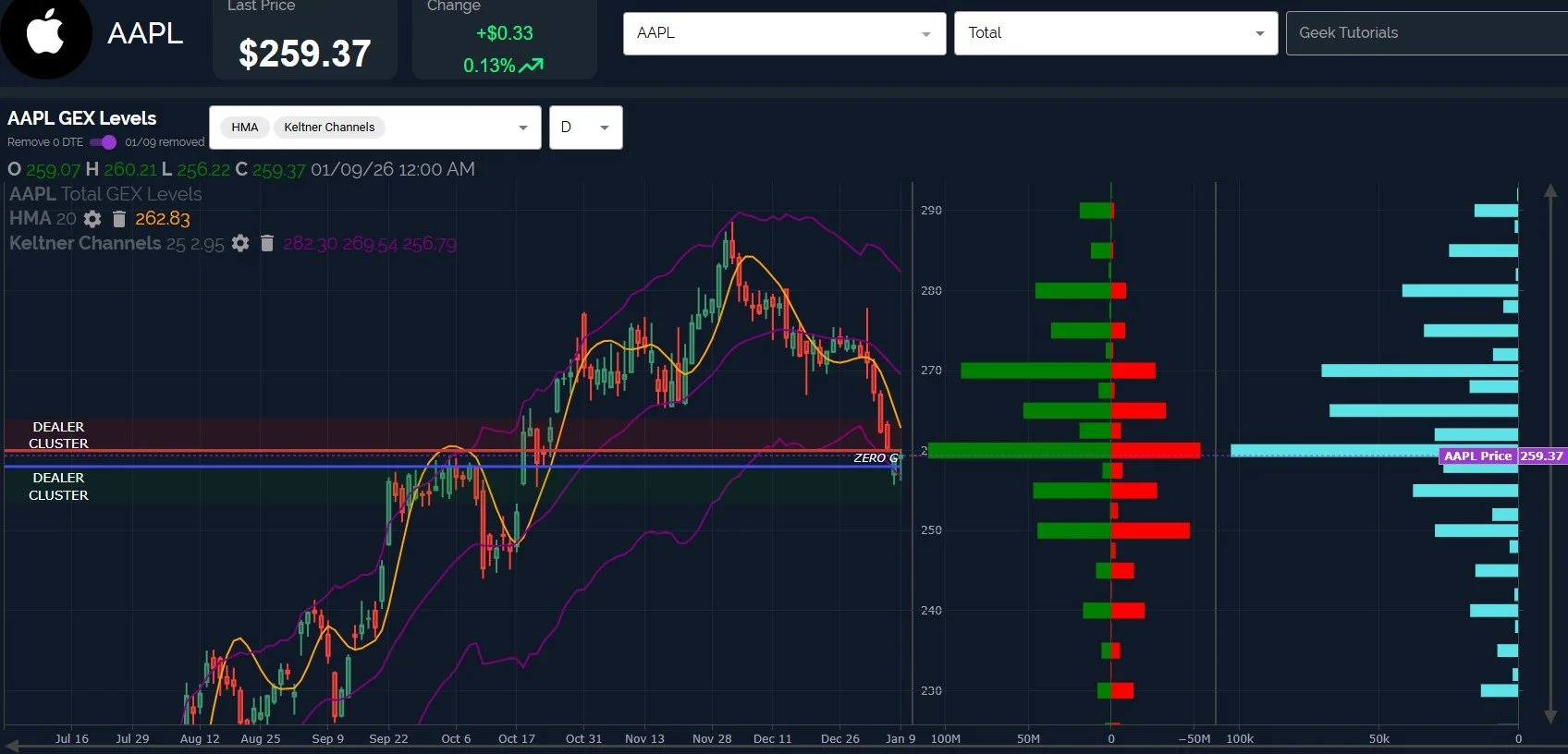Click the 230 strike level label
1568x754 pixels.
pos(931,691)
